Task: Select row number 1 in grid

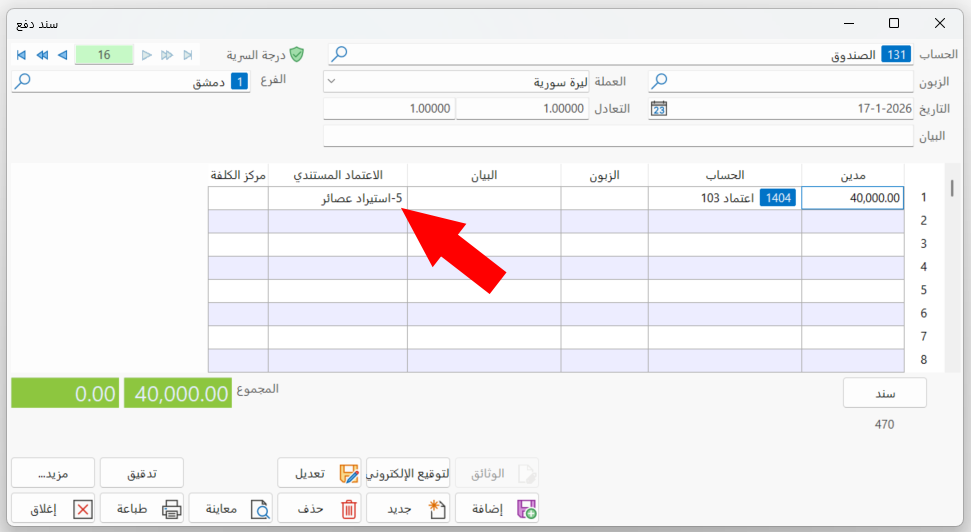Action: coord(923,198)
